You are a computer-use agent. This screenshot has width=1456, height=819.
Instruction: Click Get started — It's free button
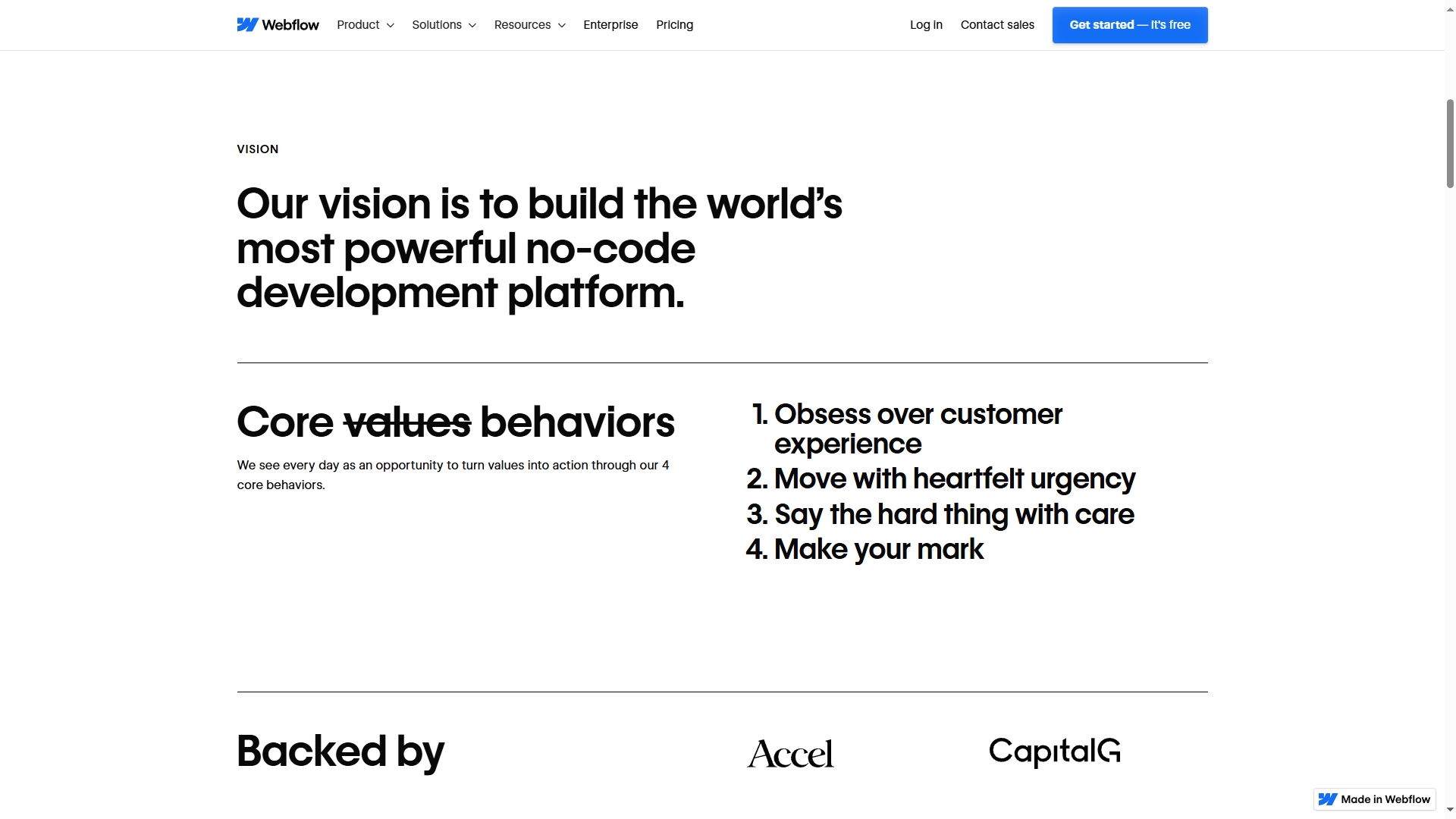[x=1130, y=24]
